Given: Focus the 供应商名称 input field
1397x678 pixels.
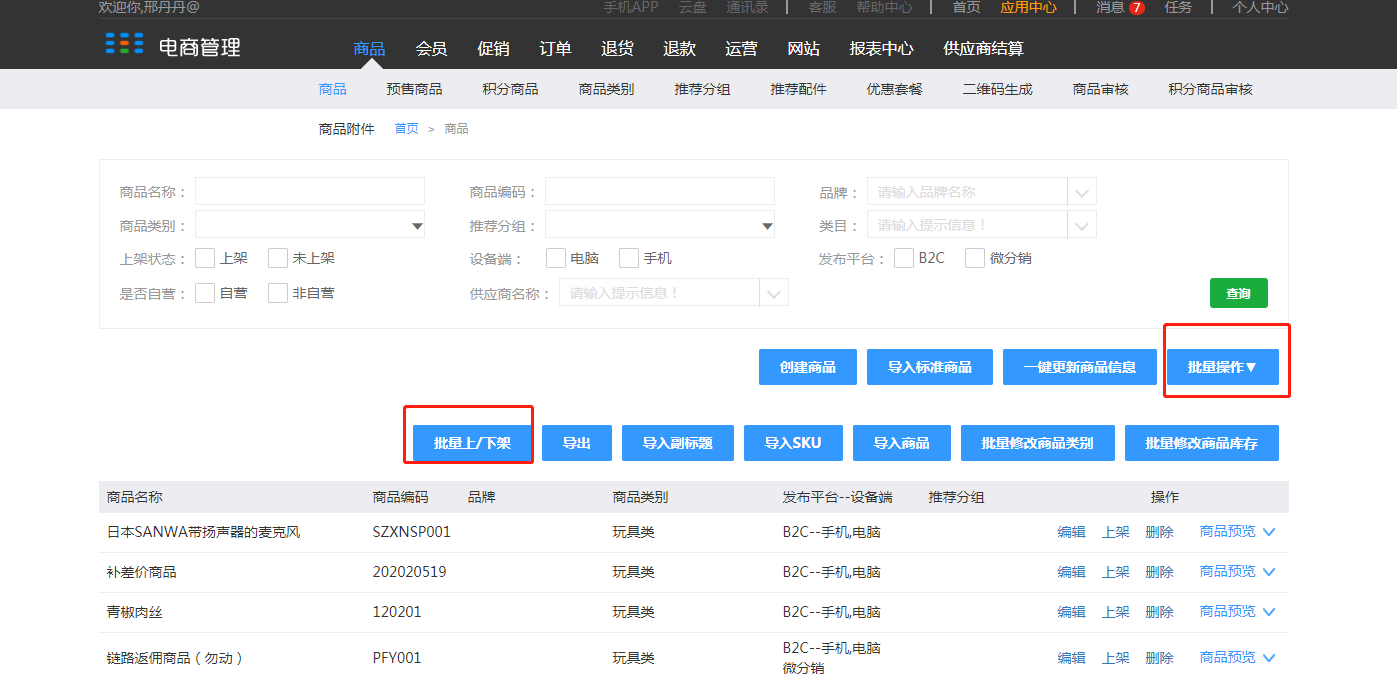Looking at the screenshot, I should click(660, 293).
